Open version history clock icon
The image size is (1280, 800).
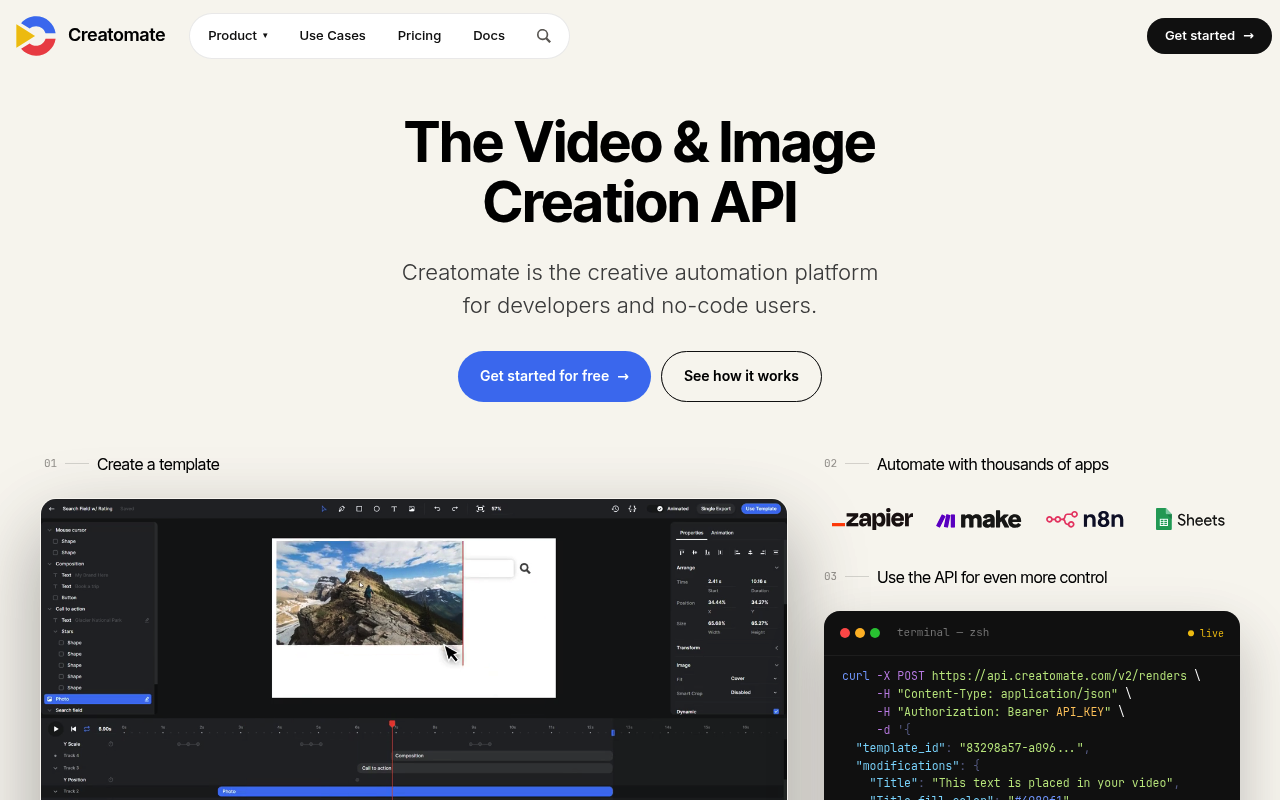[615, 509]
